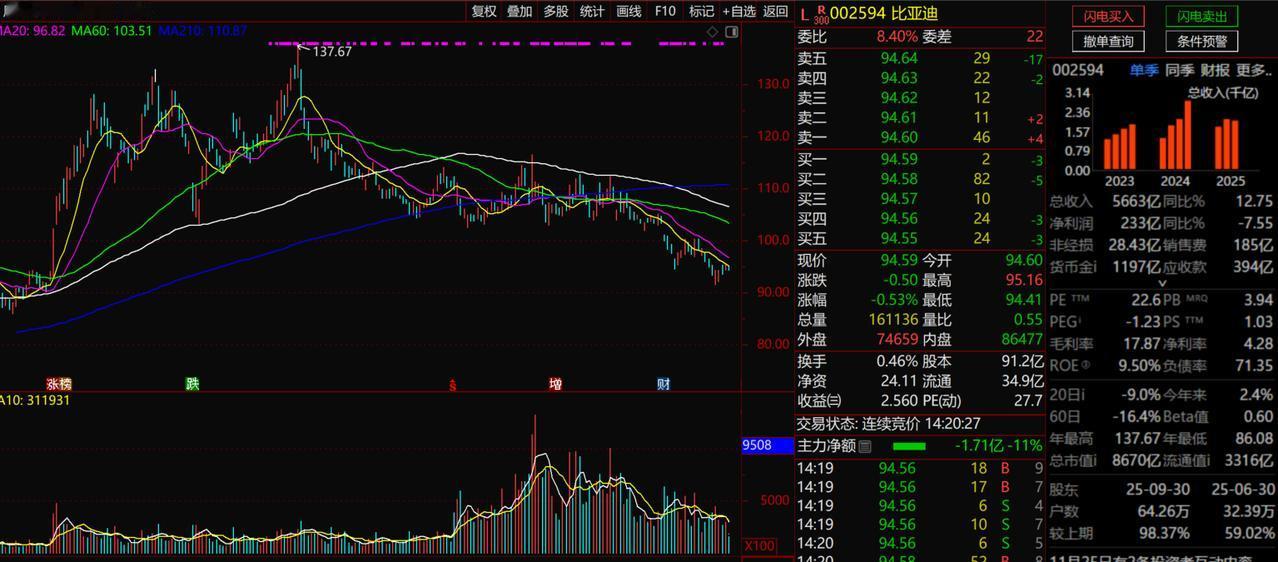Open 条件预警 conditional alert
Image resolution: width=1278 pixels, height=562 pixels.
point(1202,41)
